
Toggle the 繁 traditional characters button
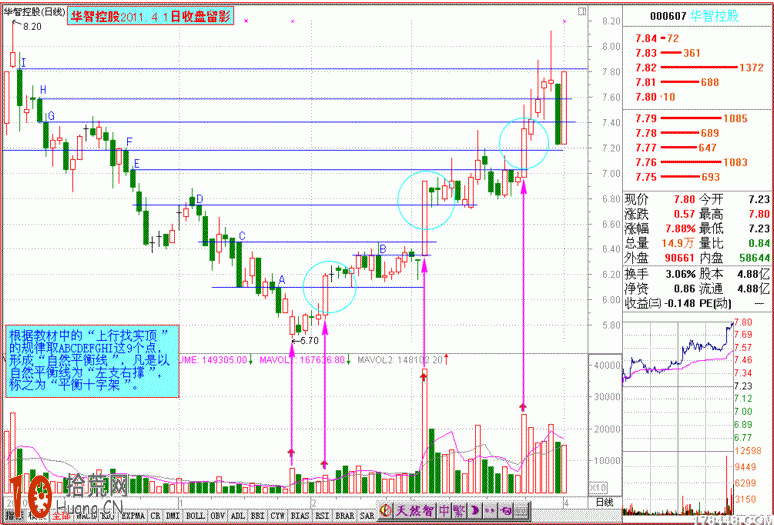point(458,510)
